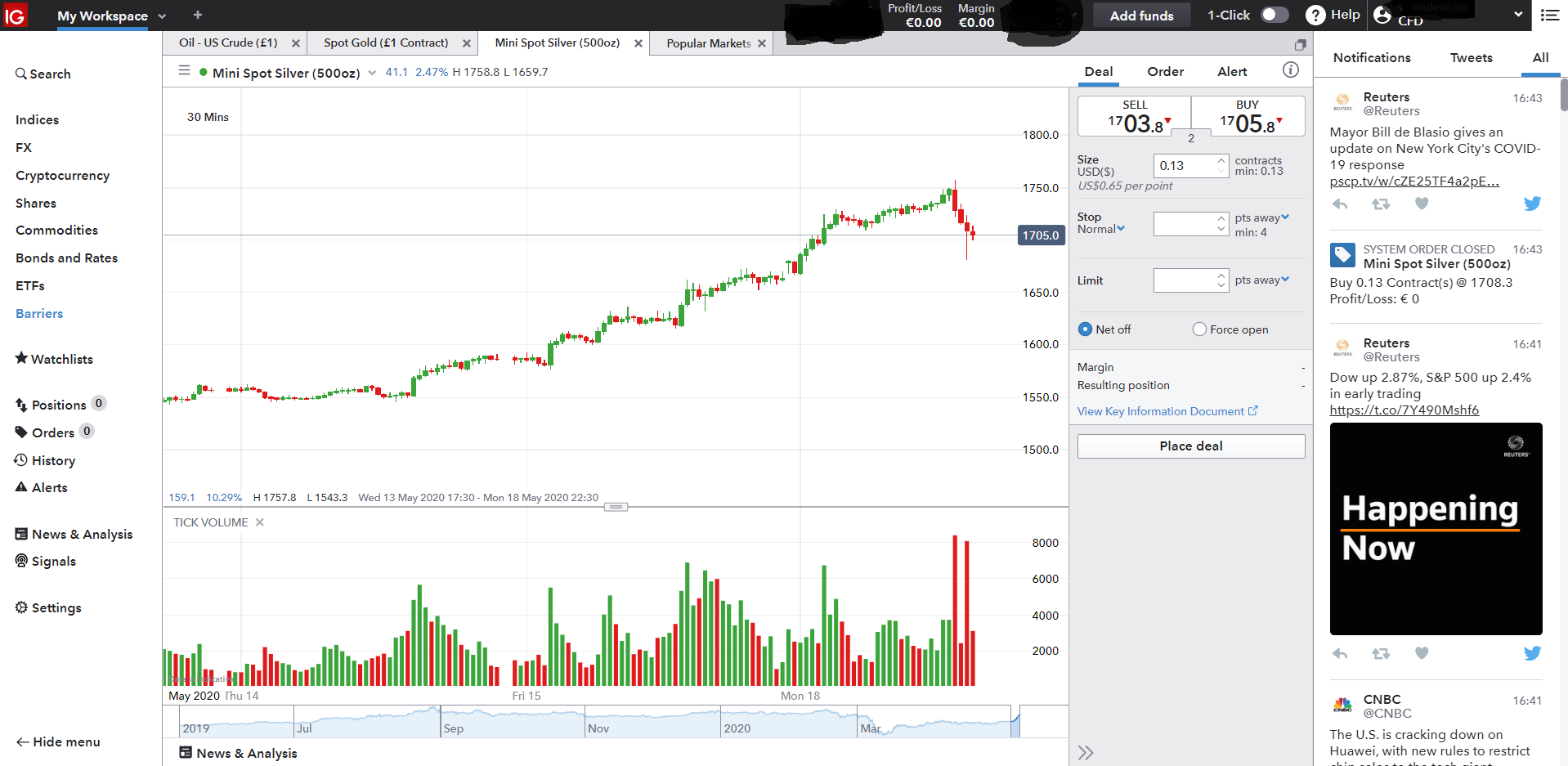The height and width of the screenshot is (766, 1568).
Task: Change Stop pts away unit dropdown
Action: 1262,217
